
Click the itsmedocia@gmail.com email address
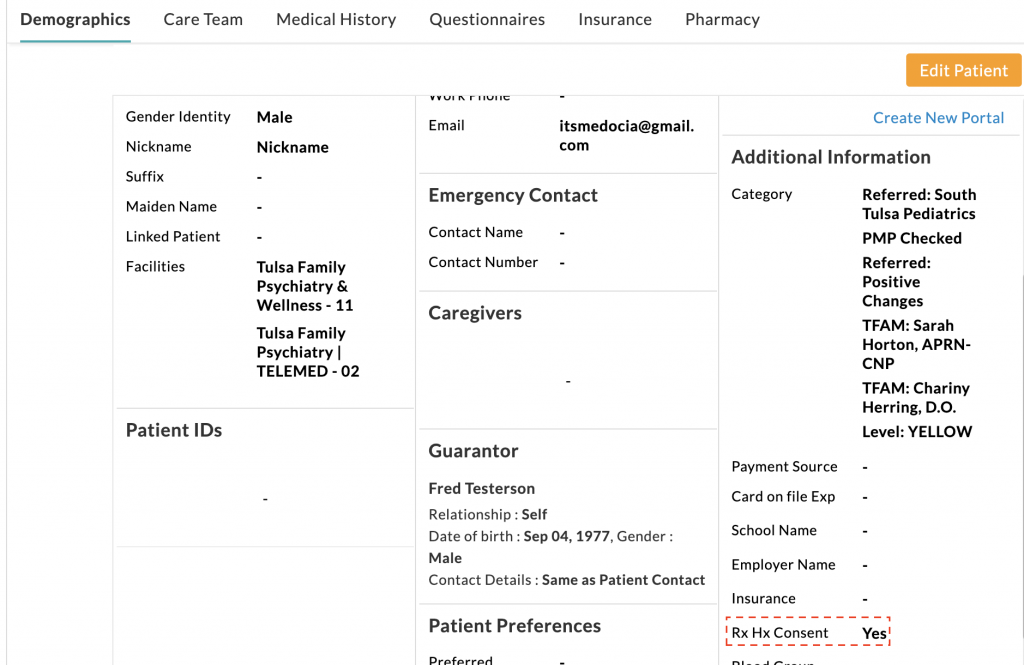point(626,135)
